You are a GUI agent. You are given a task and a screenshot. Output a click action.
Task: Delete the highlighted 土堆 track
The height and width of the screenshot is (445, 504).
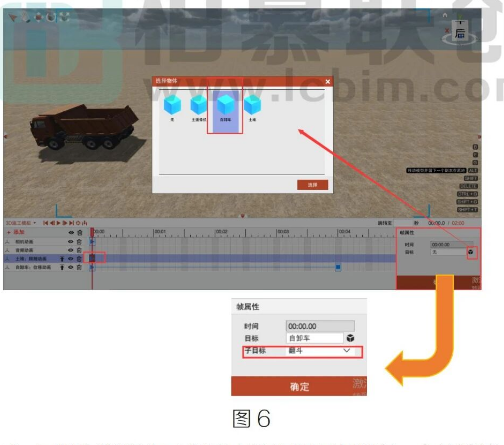pos(79,259)
